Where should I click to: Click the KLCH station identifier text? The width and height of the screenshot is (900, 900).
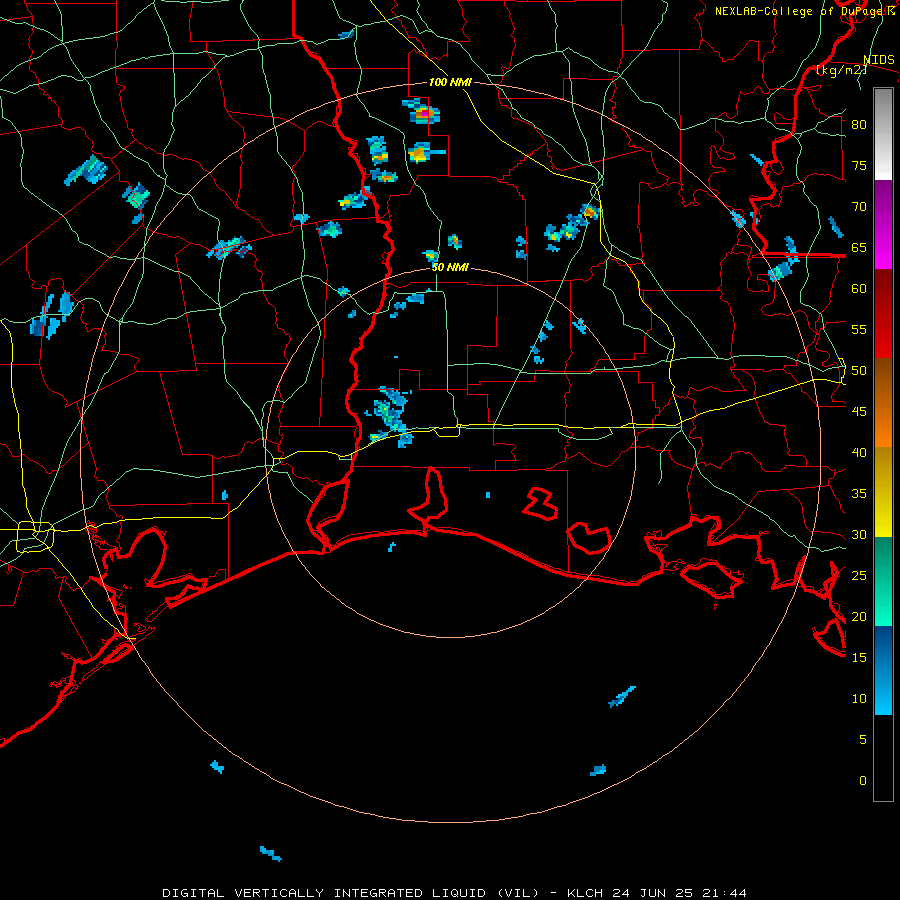tap(584, 893)
